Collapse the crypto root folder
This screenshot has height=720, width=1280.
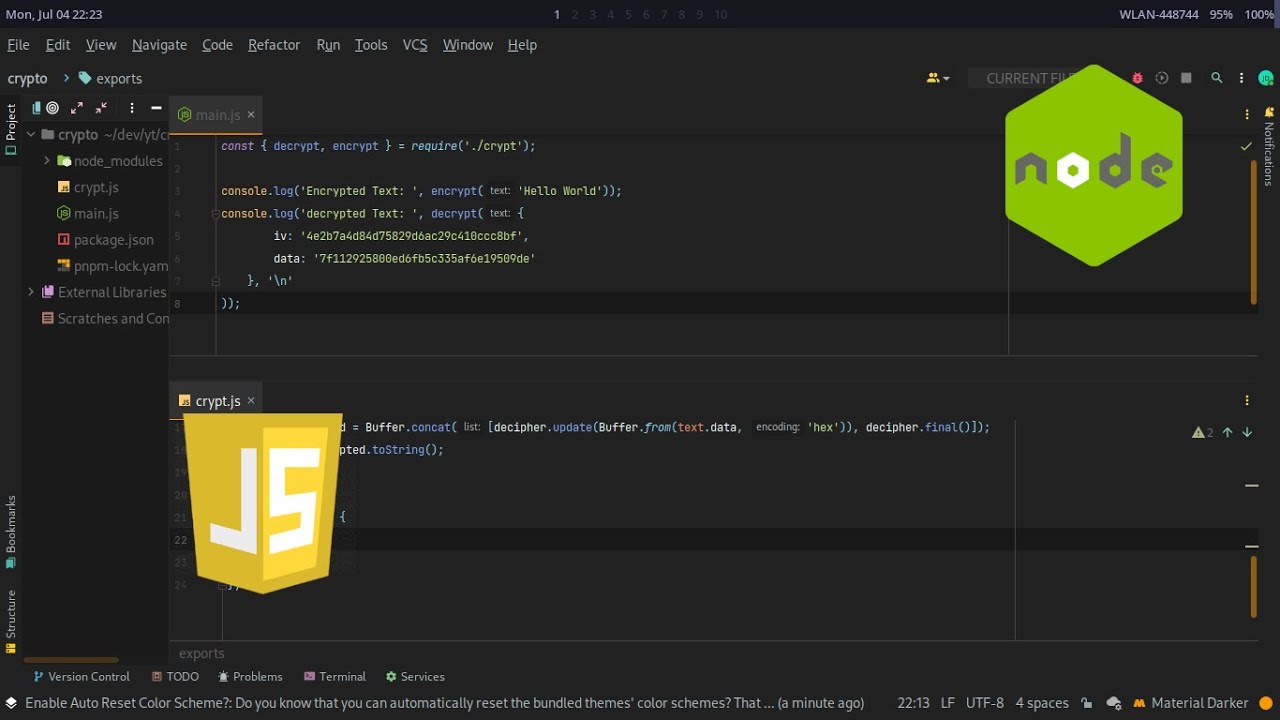[x=31, y=134]
